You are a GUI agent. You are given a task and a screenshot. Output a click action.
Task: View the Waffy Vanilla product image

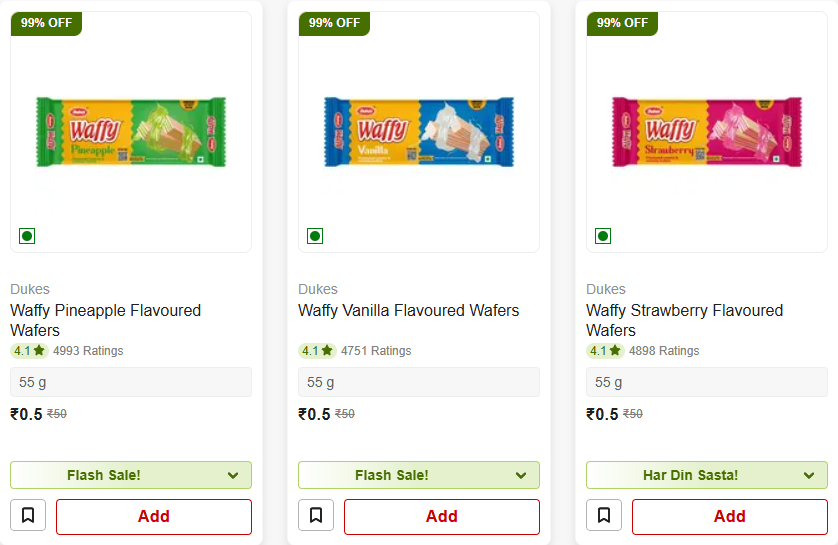coord(419,131)
